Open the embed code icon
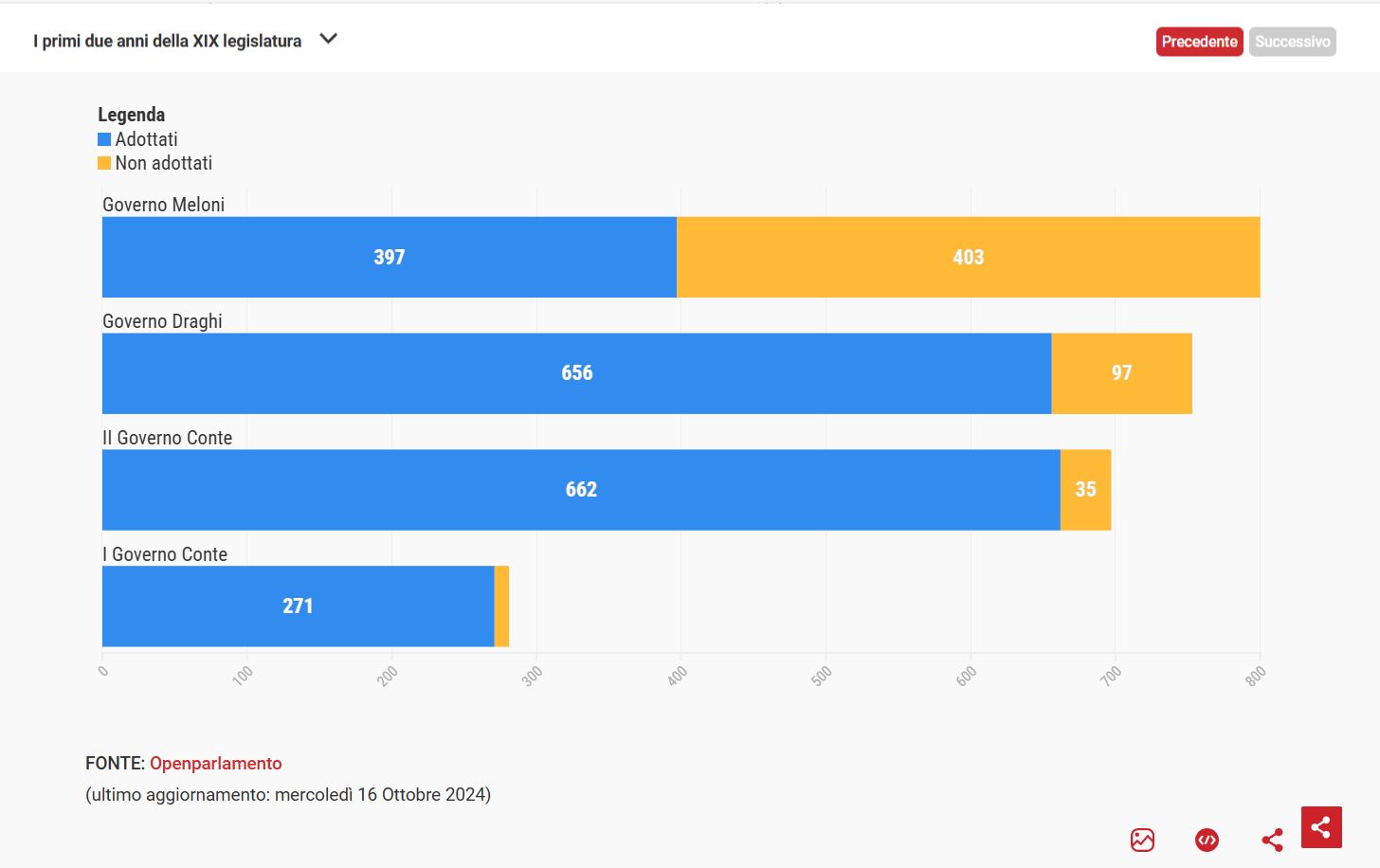 [1207, 840]
